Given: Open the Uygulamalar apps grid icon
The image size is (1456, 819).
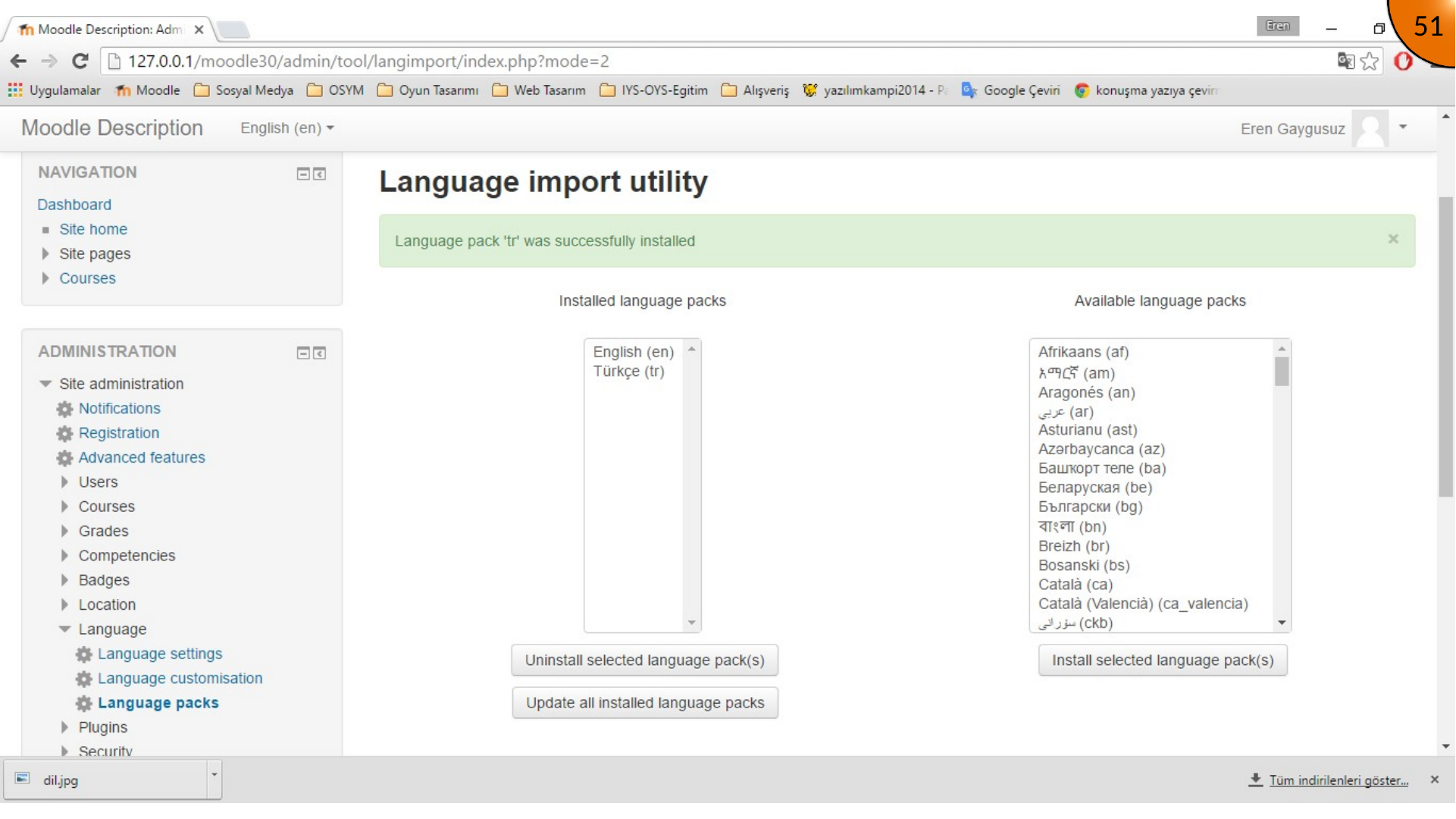Looking at the screenshot, I should pos(15,90).
